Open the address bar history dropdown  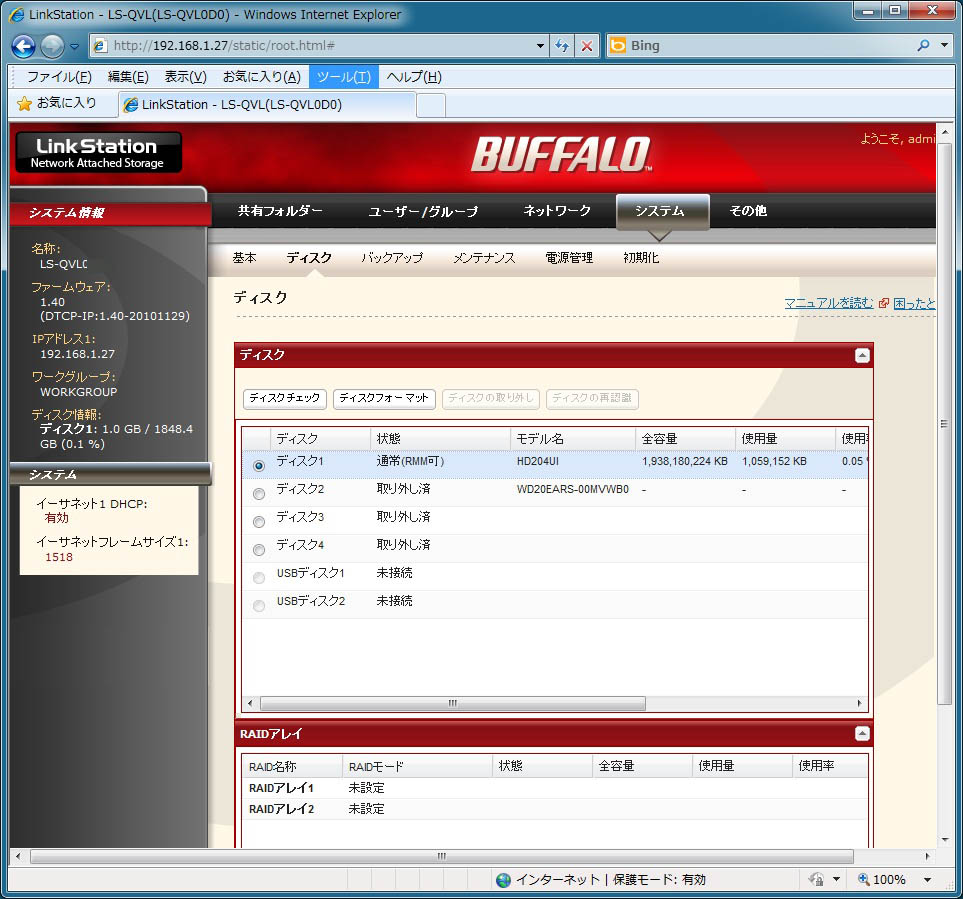coord(540,45)
